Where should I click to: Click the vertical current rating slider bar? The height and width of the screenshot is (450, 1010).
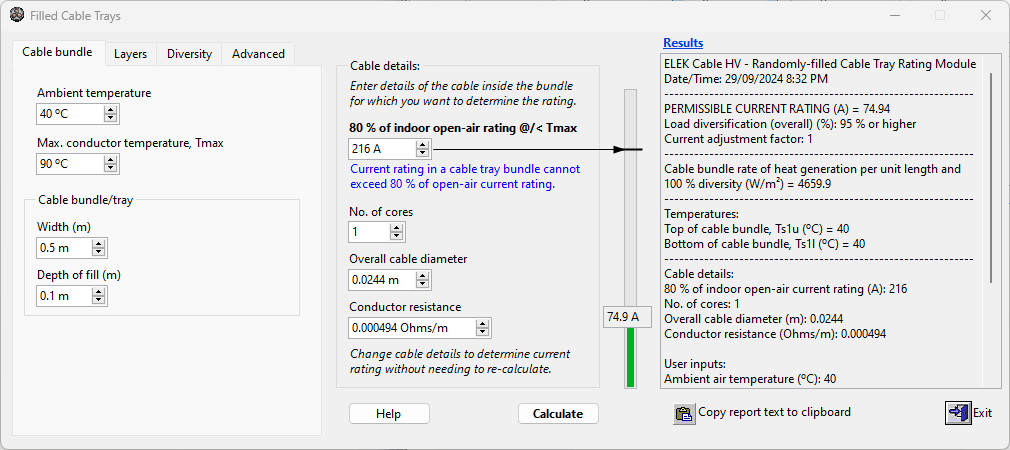630,220
